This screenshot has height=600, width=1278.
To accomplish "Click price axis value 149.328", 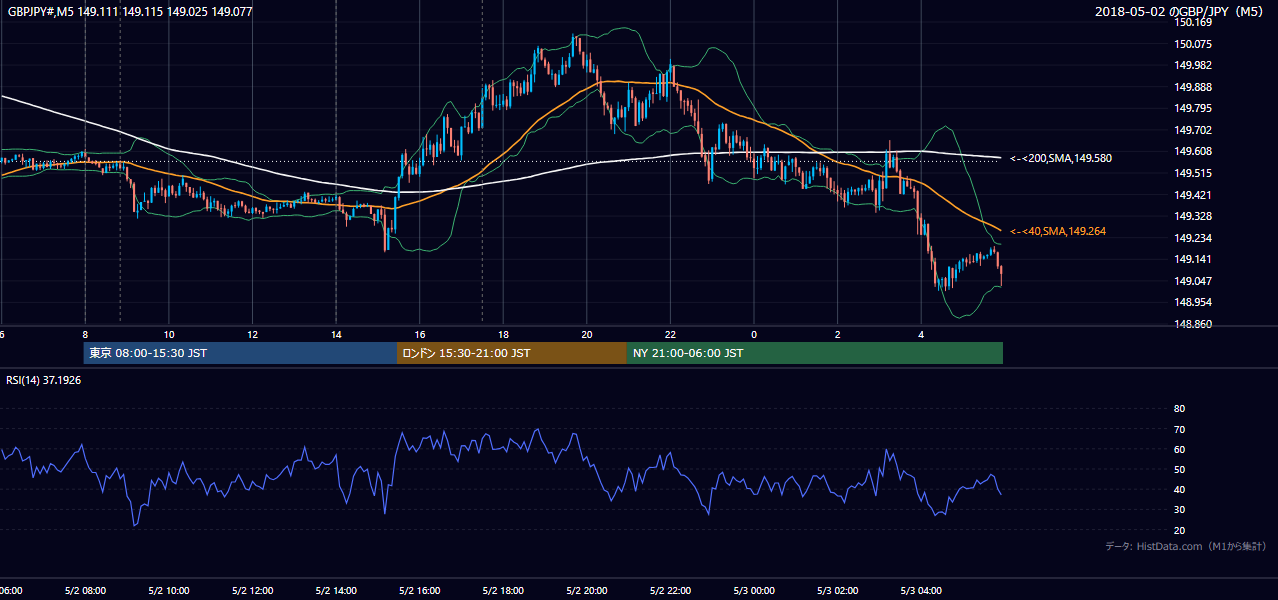I will coord(1194,216).
